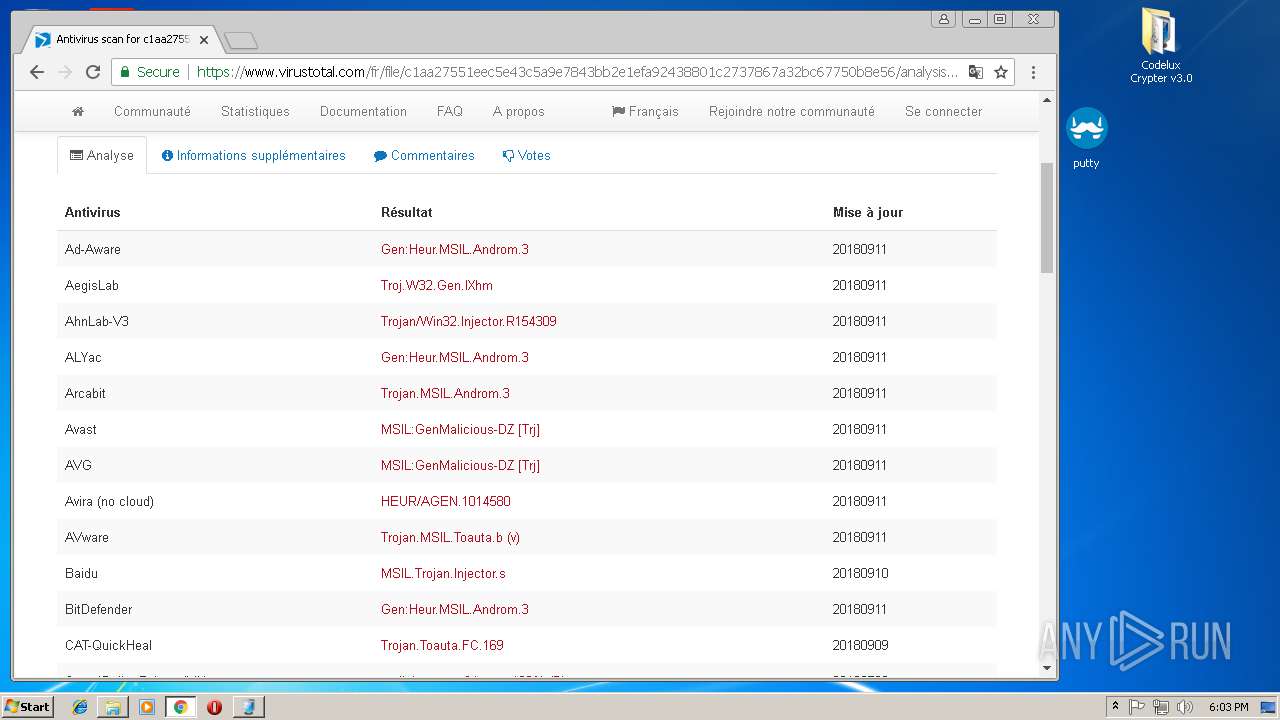Select the Analyse tab

click(x=102, y=155)
